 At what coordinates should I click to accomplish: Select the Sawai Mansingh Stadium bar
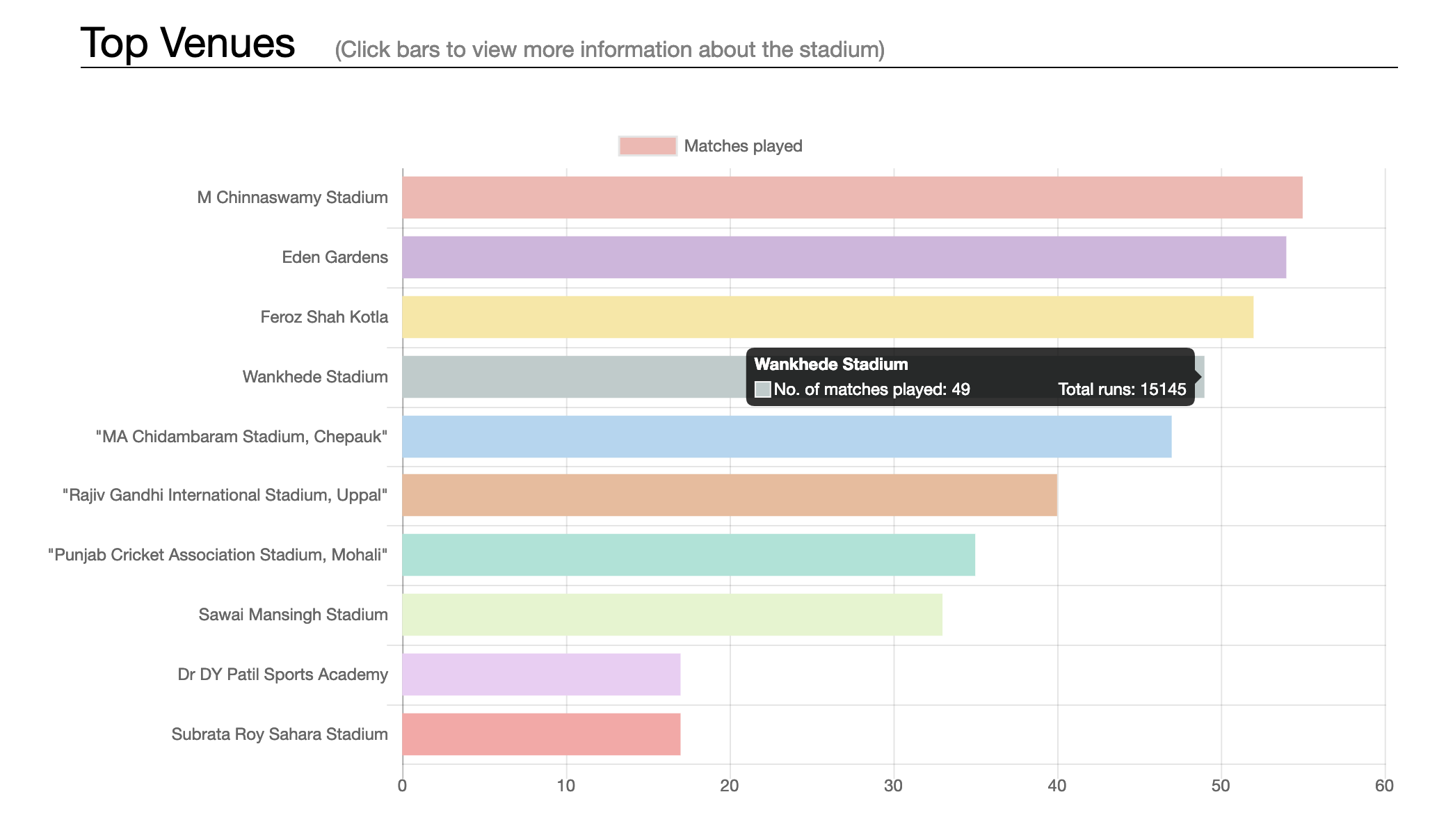(672, 615)
